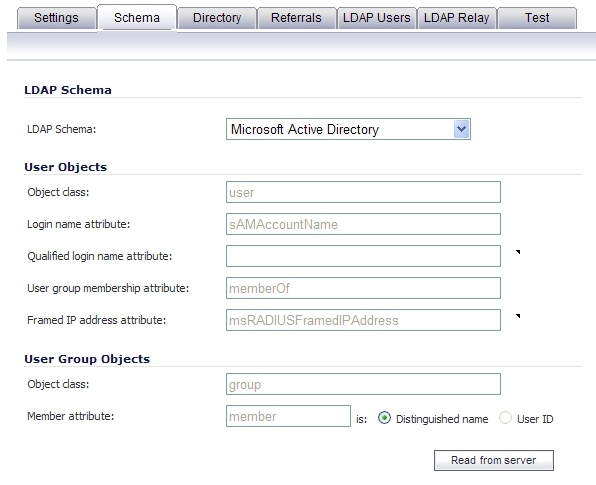Open the LDAP Schema dropdown arrow
This screenshot has width=596, height=485.
[x=461, y=129]
